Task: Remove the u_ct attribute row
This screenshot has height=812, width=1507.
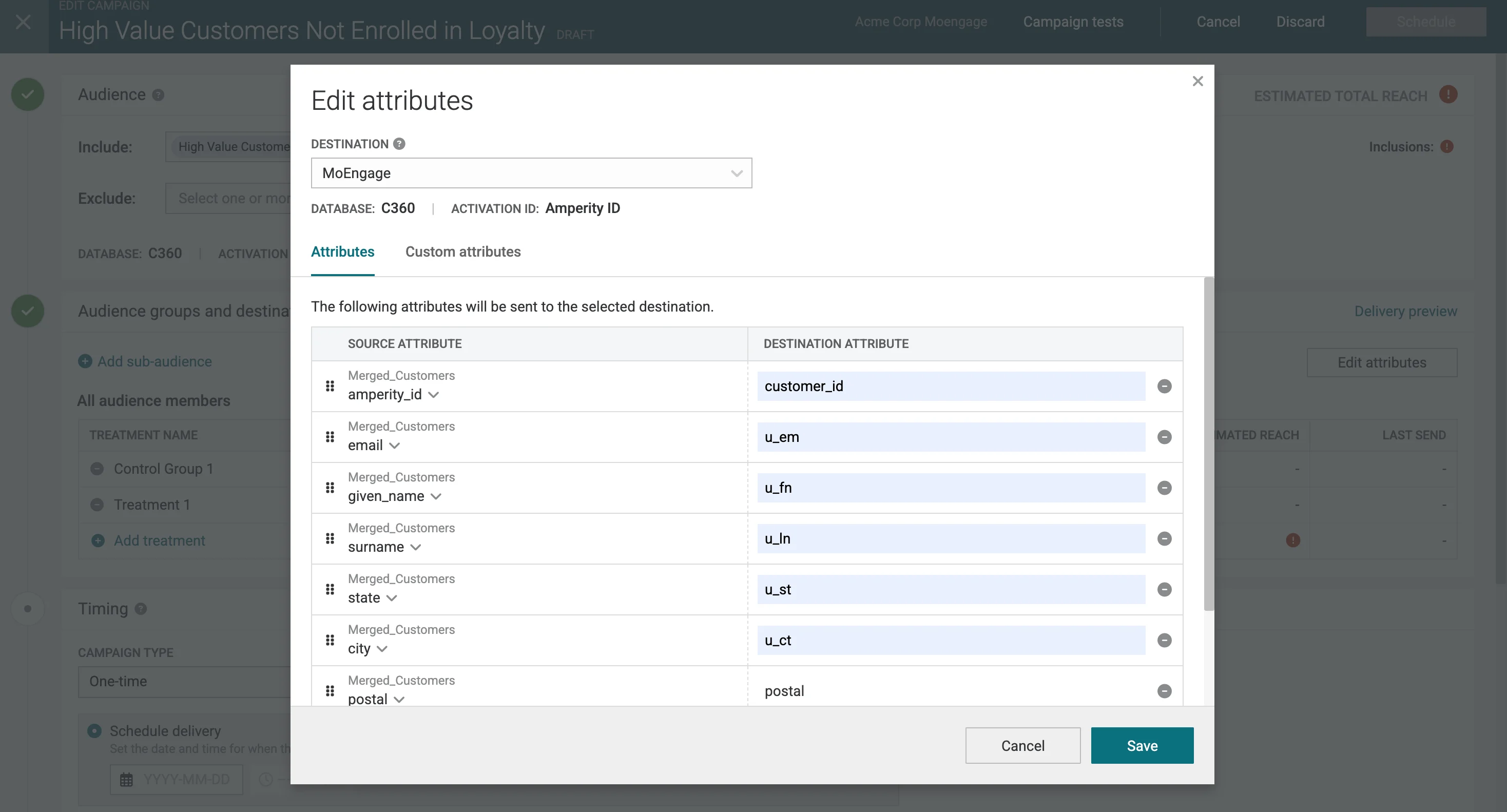Action: [x=1164, y=641]
